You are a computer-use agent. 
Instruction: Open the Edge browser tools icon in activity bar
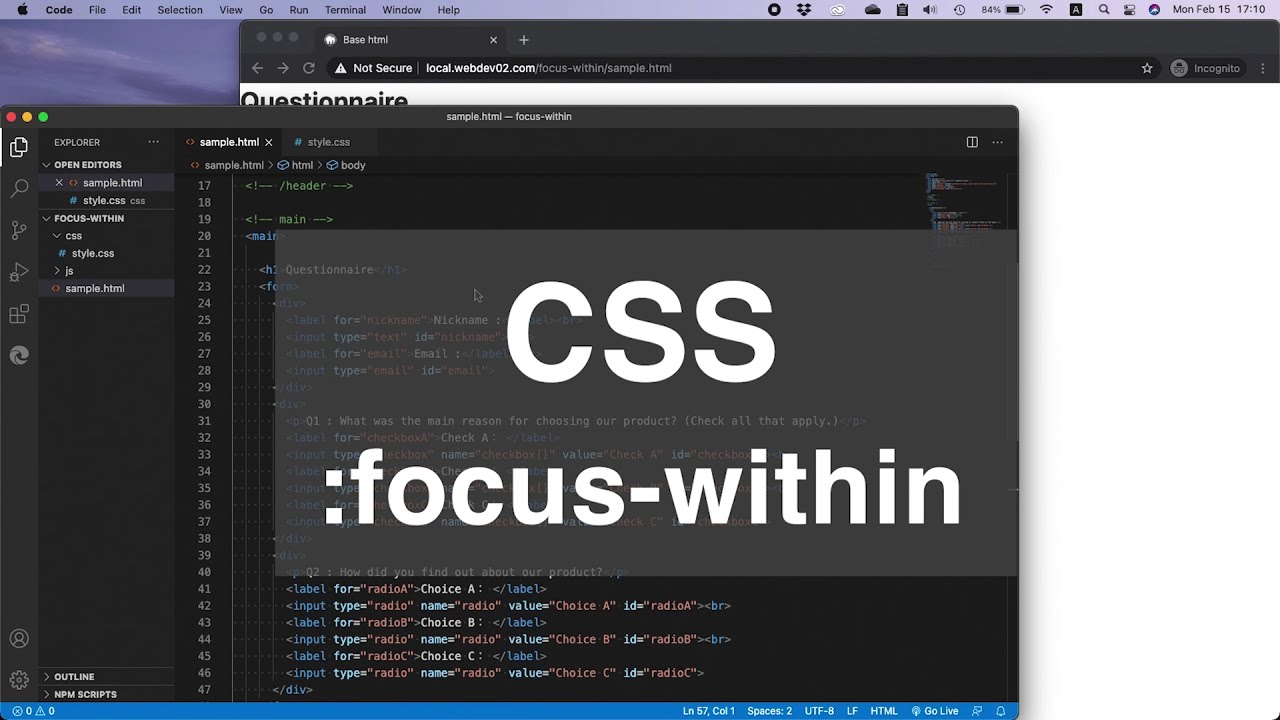tap(19, 355)
